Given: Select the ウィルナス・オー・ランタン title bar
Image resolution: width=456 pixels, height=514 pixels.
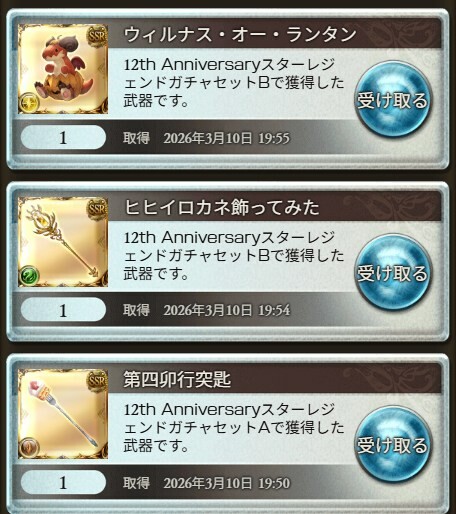Looking at the screenshot, I should (x=275, y=34).
